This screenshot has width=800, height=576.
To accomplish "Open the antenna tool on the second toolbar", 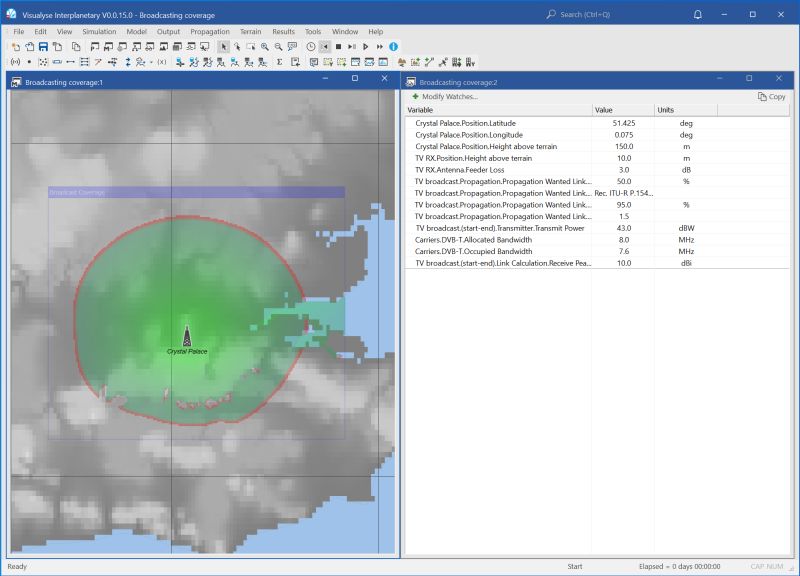I will tap(16, 62).
